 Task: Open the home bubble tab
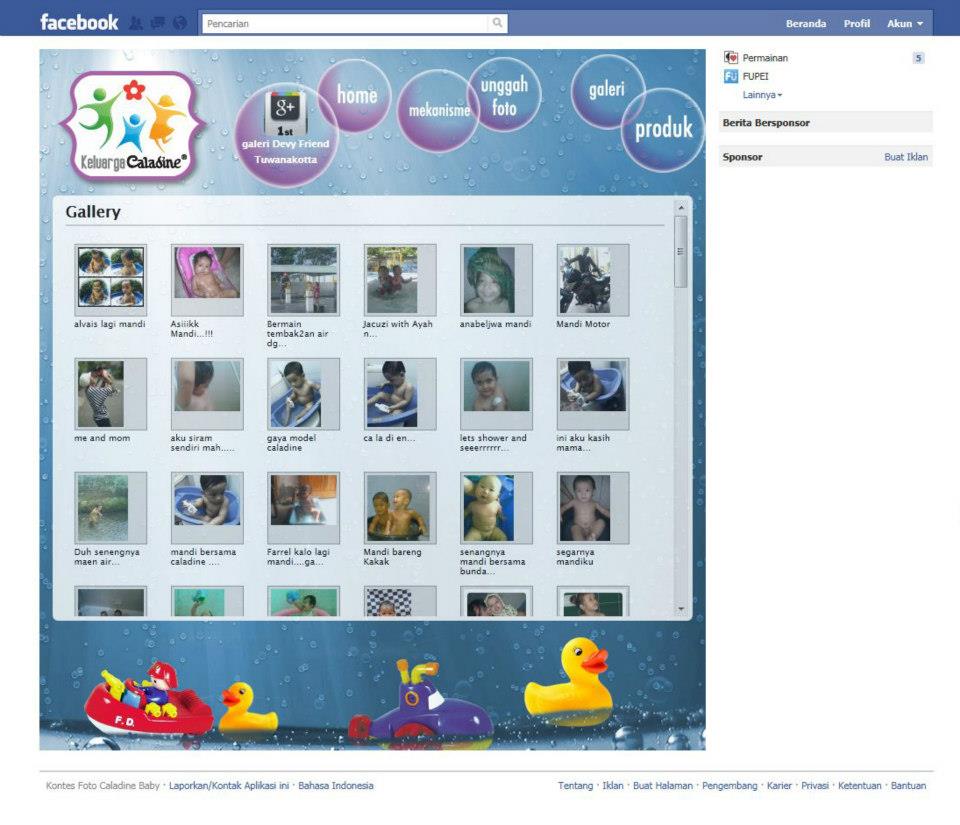click(x=354, y=95)
